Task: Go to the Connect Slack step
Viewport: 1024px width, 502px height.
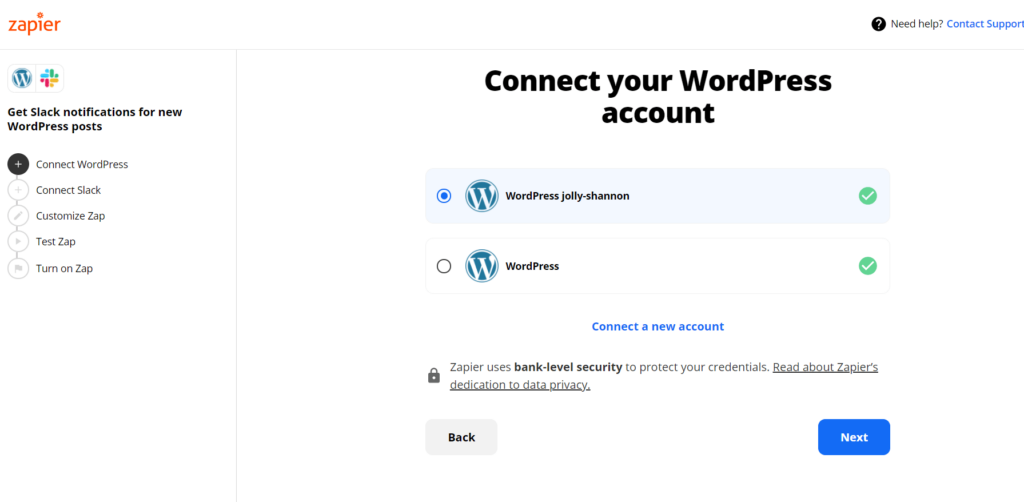Action: tap(69, 190)
